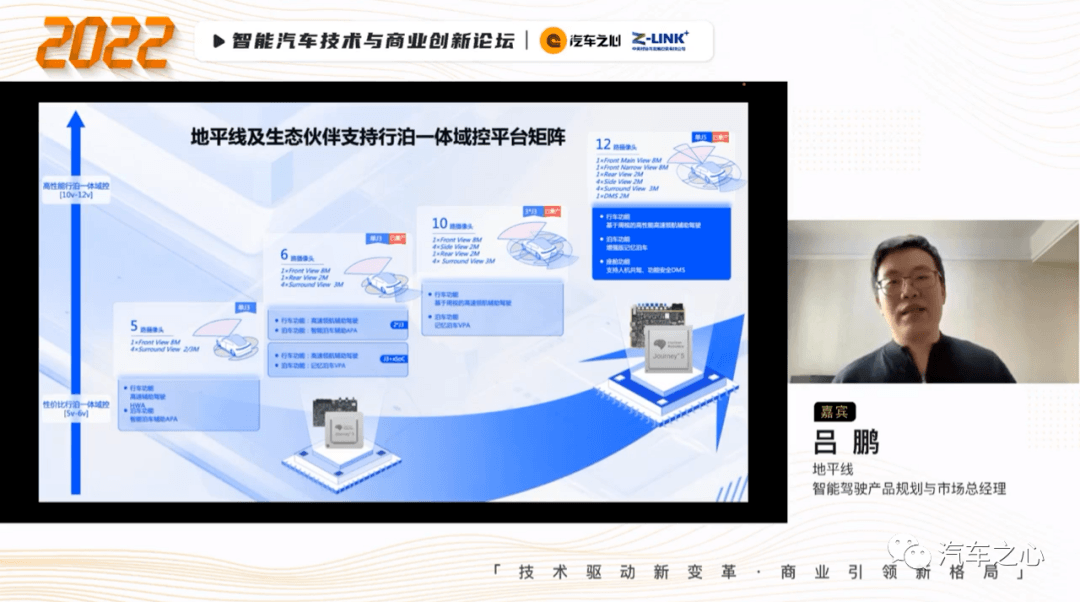Click the J3+xSoC pill badge

(x=394, y=359)
